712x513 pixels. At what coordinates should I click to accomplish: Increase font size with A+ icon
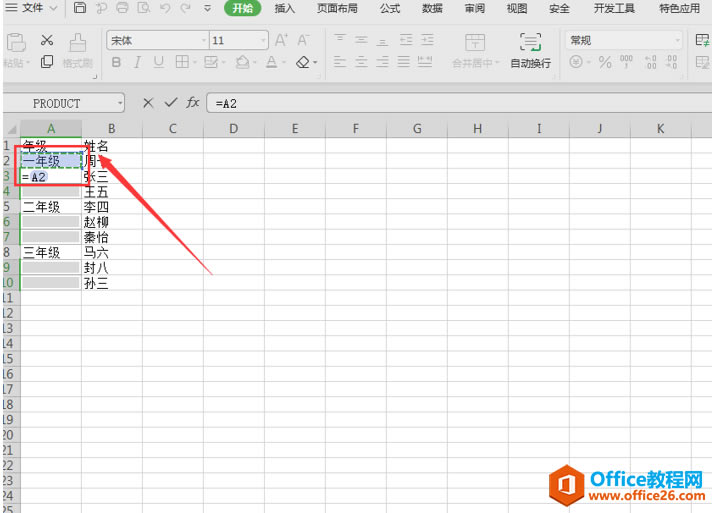pos(282,40)
